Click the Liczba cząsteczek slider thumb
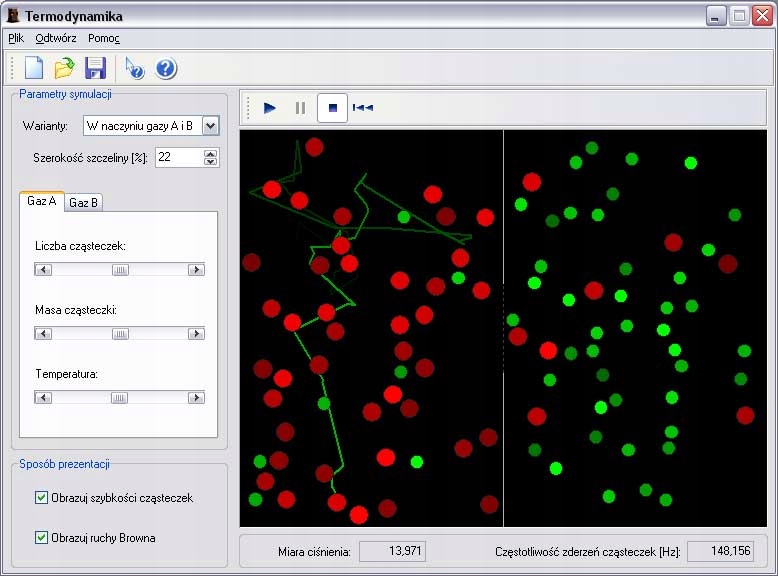 [x=120, y=269]
